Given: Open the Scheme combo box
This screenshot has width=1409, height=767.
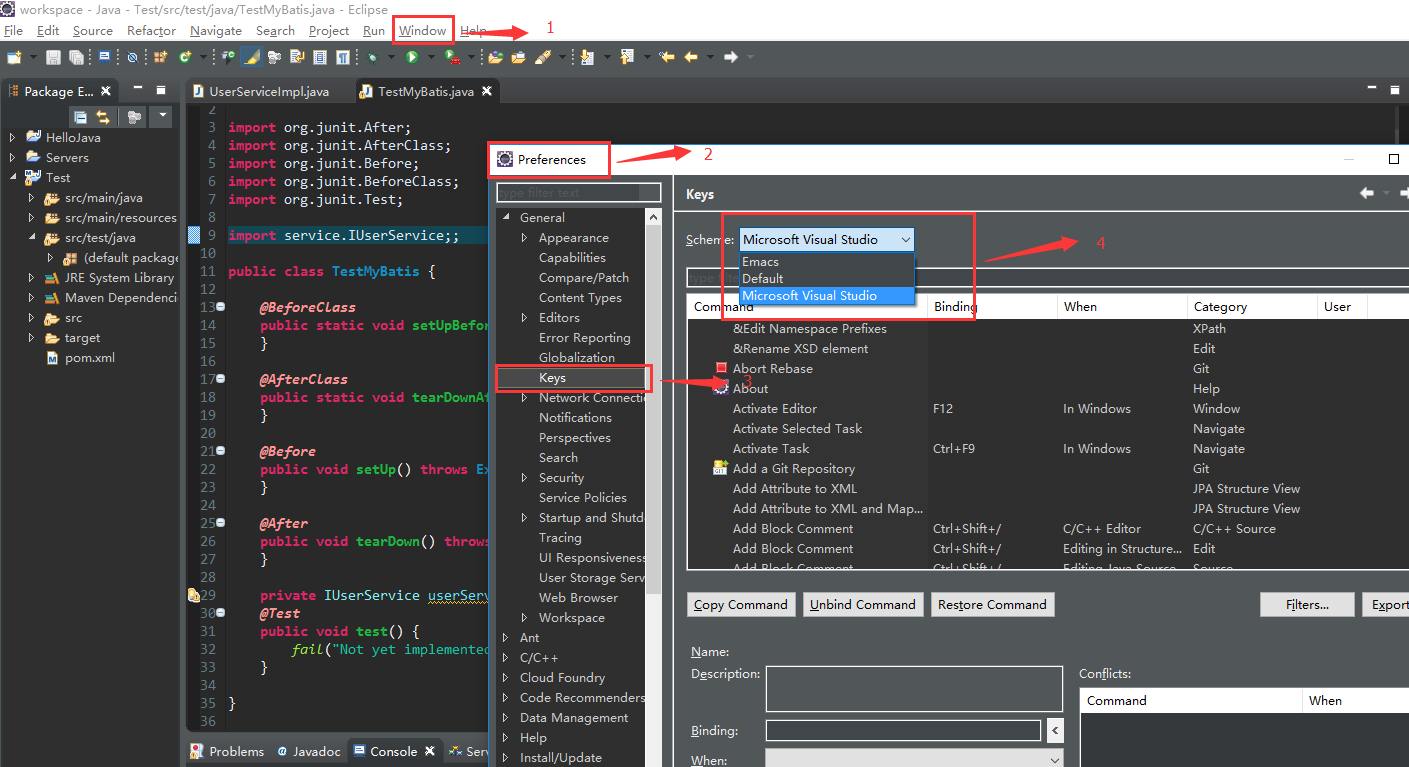Looking at the screenshot, I should [826, 239].
